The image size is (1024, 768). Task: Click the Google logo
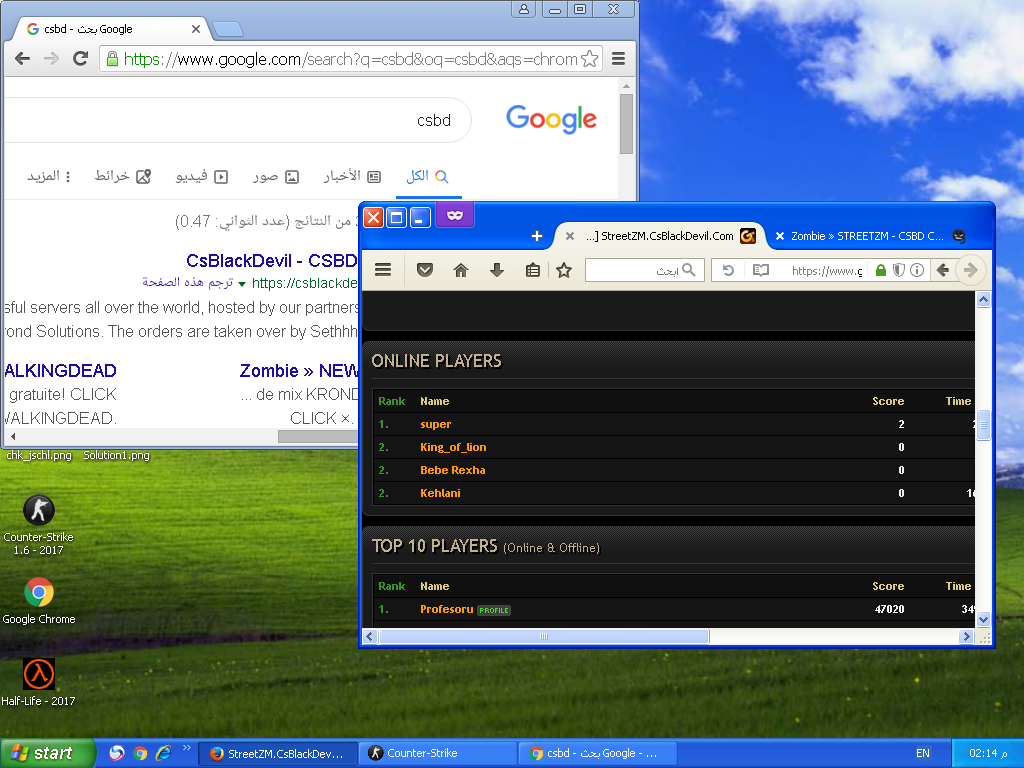(551, 120)
